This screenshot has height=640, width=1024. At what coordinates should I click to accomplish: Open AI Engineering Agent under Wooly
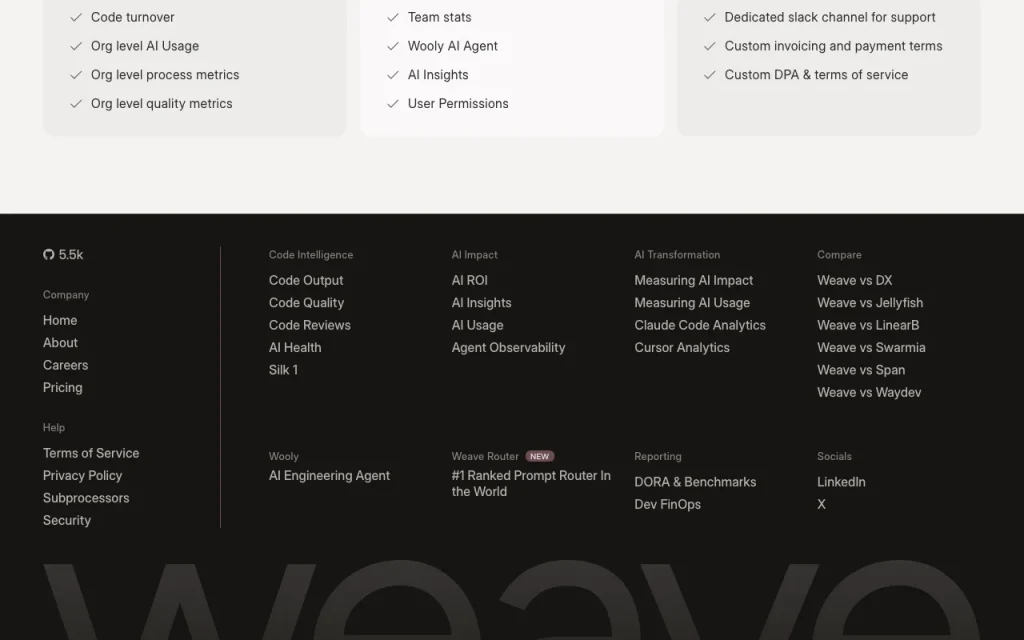point(329,476)
